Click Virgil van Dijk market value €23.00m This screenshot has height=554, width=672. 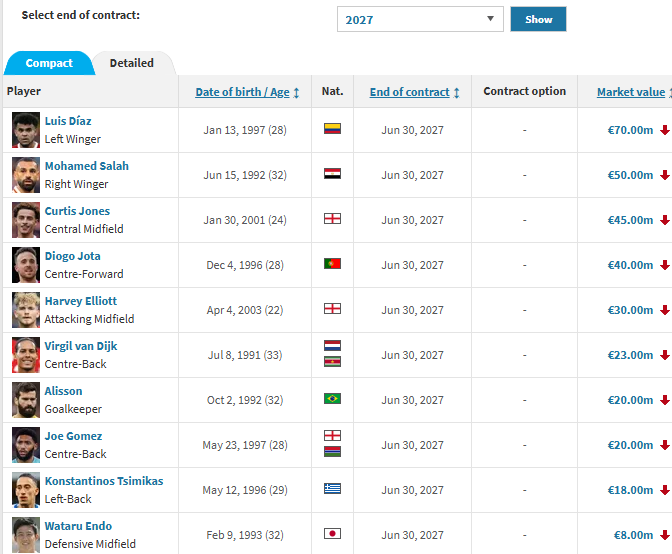tap(630, 355)
